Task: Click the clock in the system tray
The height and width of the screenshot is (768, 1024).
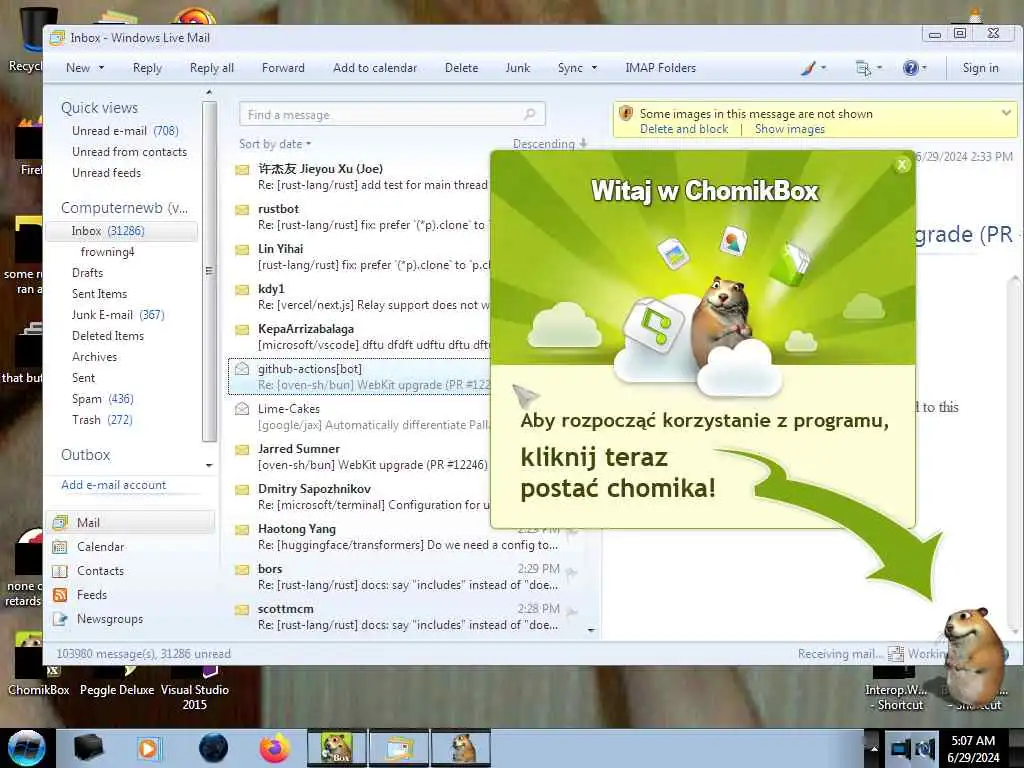Action: pyautogui.click(x=973, y=749)
